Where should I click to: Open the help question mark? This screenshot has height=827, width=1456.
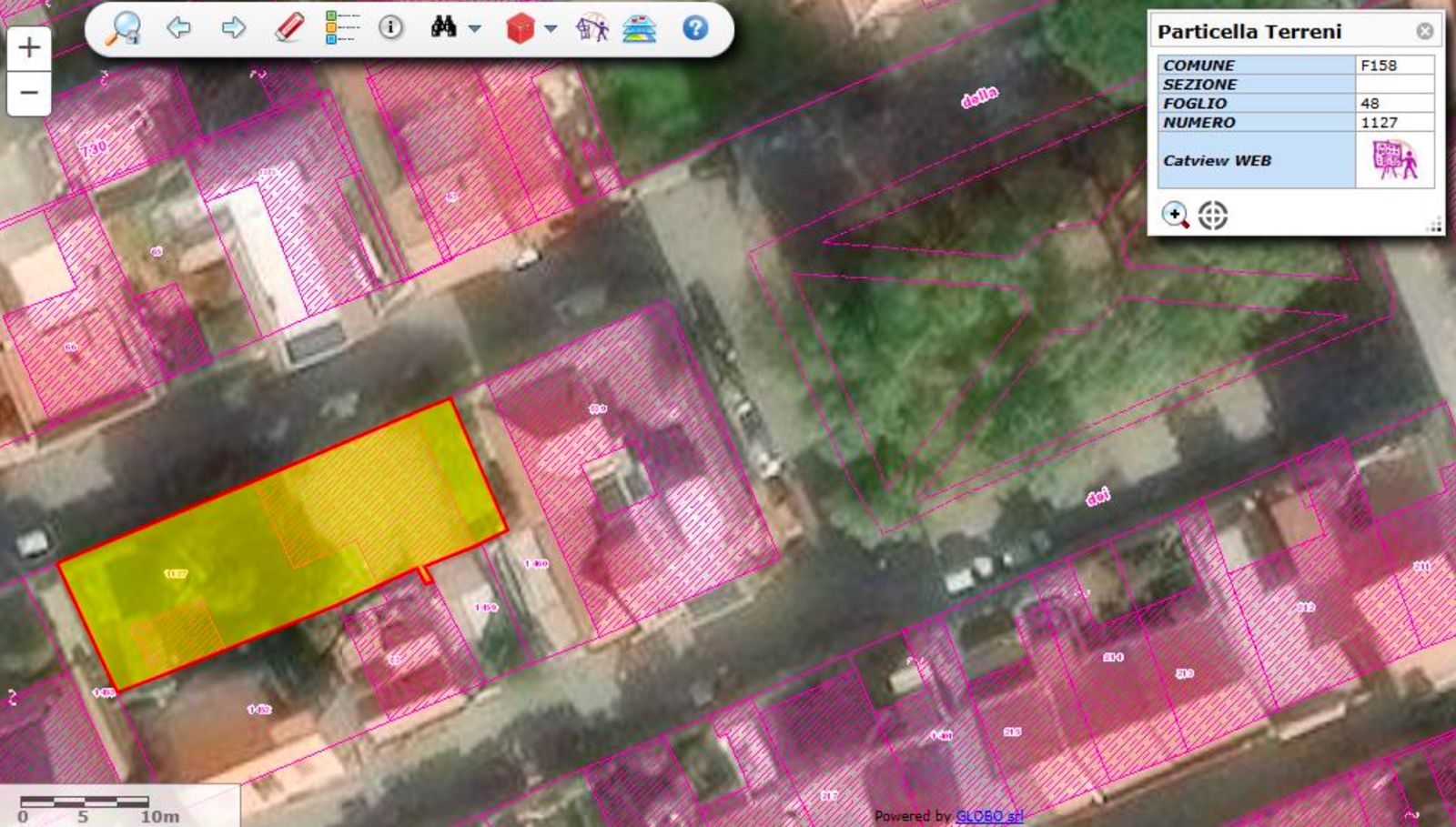[695, 28]
